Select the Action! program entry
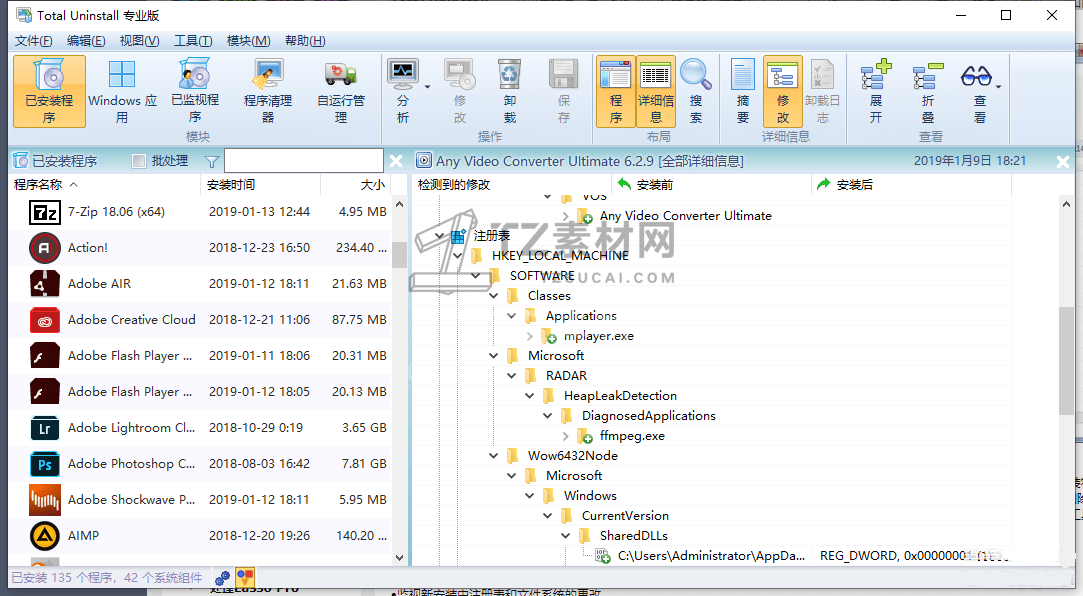The image size is (1083, 596). click(x=200, y=248)
